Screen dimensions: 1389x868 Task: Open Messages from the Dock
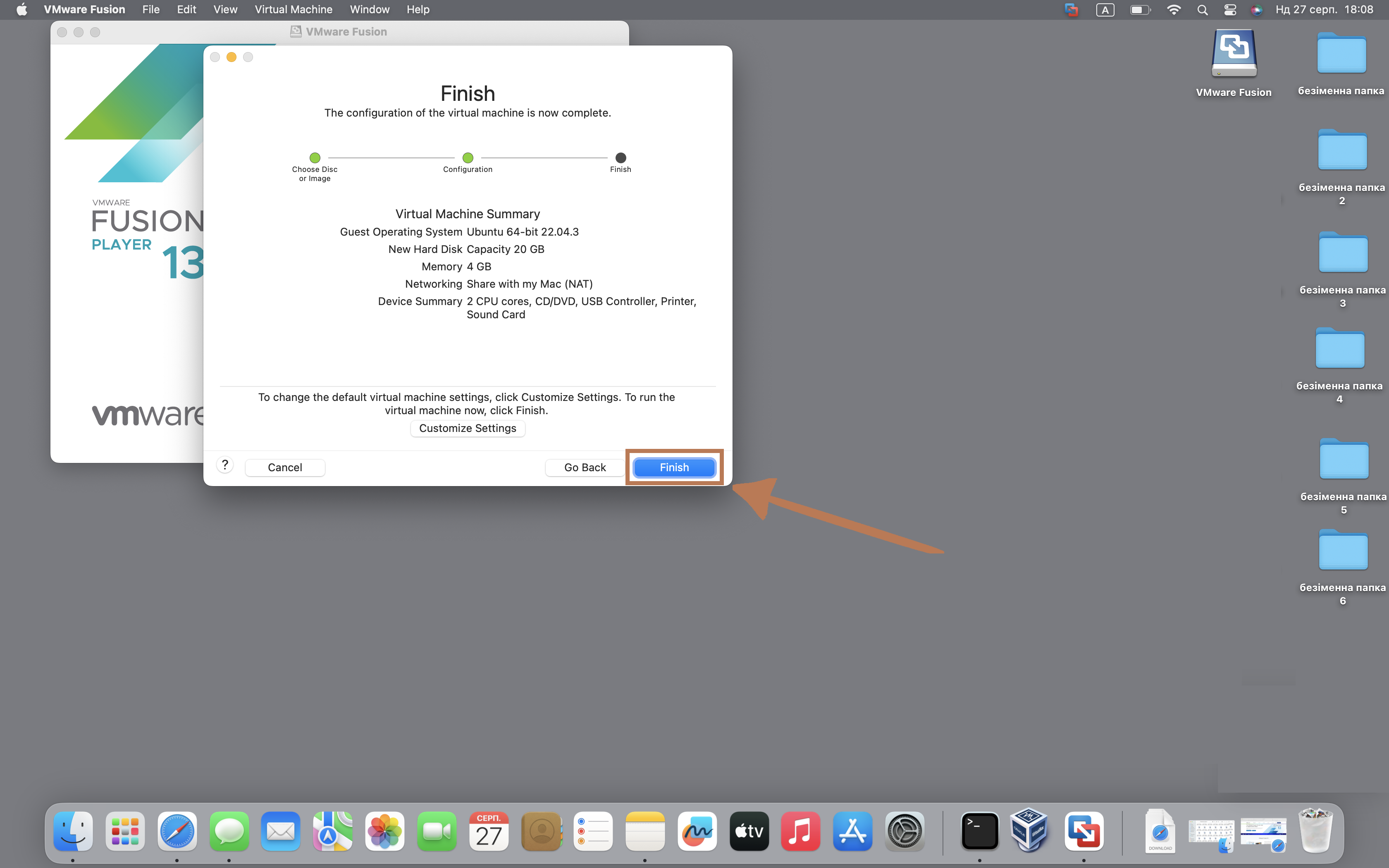pyautogui.click(x=229, y=831)
